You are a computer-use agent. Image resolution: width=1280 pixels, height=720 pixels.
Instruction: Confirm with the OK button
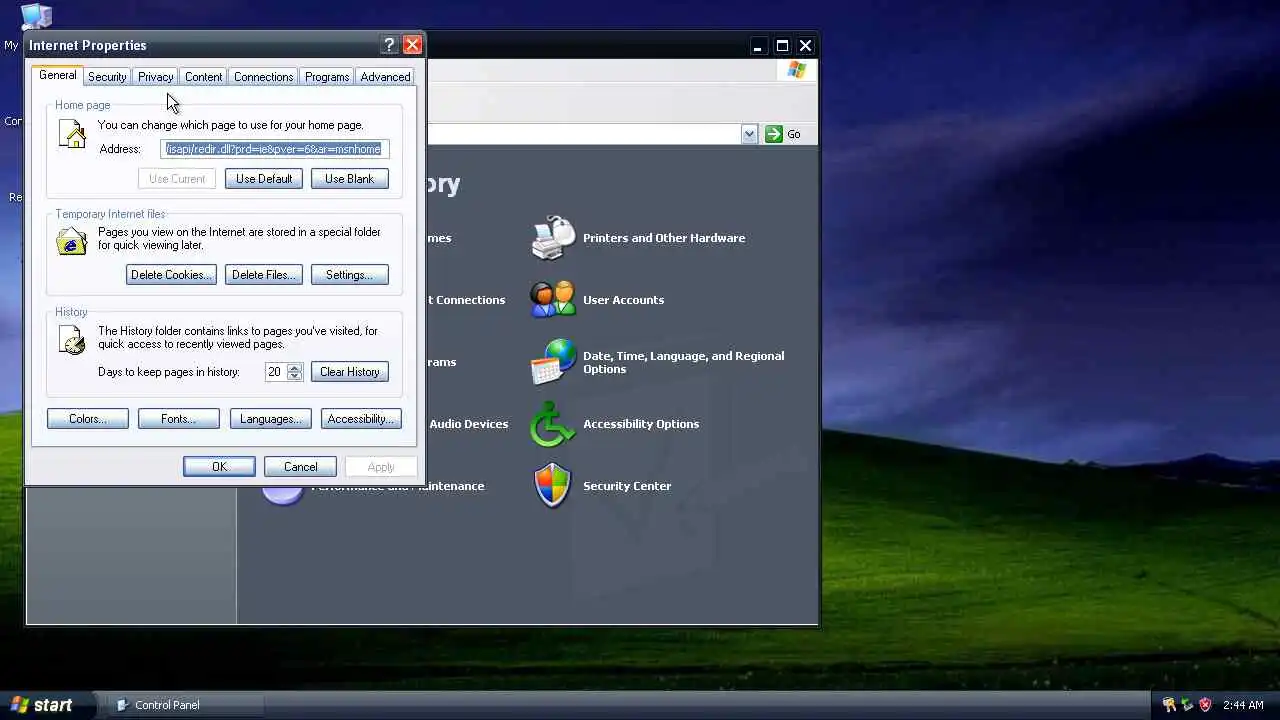(219, 467)
